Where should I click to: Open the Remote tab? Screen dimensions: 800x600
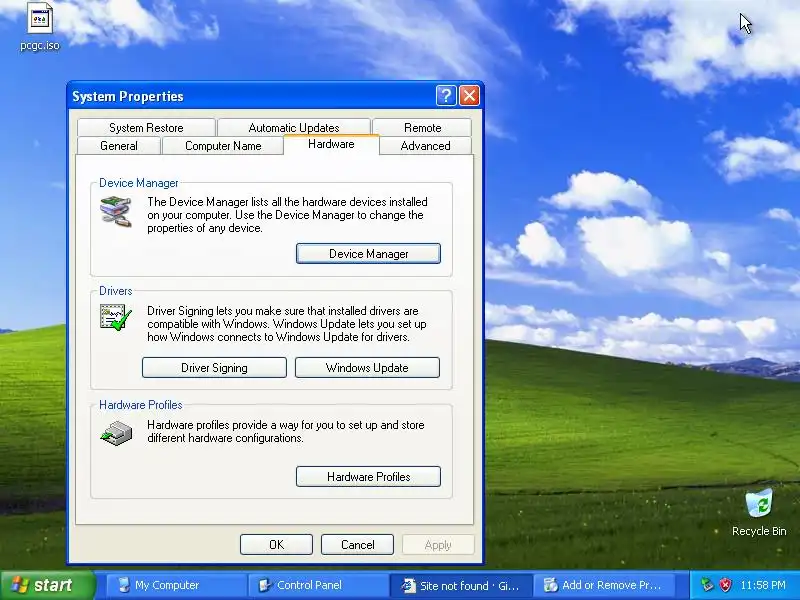pos(422,128)
